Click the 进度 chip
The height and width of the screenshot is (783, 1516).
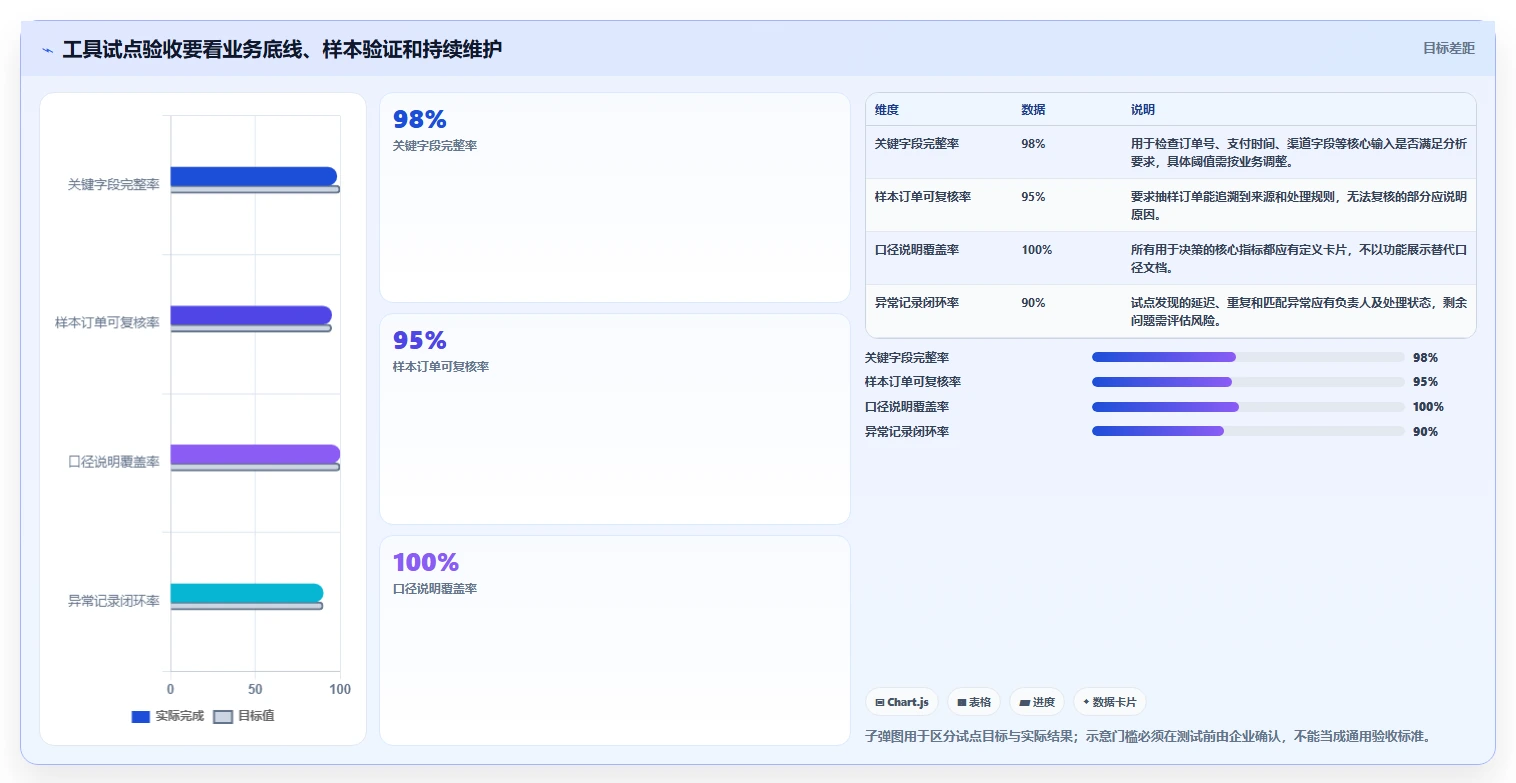pos(1037,702)
